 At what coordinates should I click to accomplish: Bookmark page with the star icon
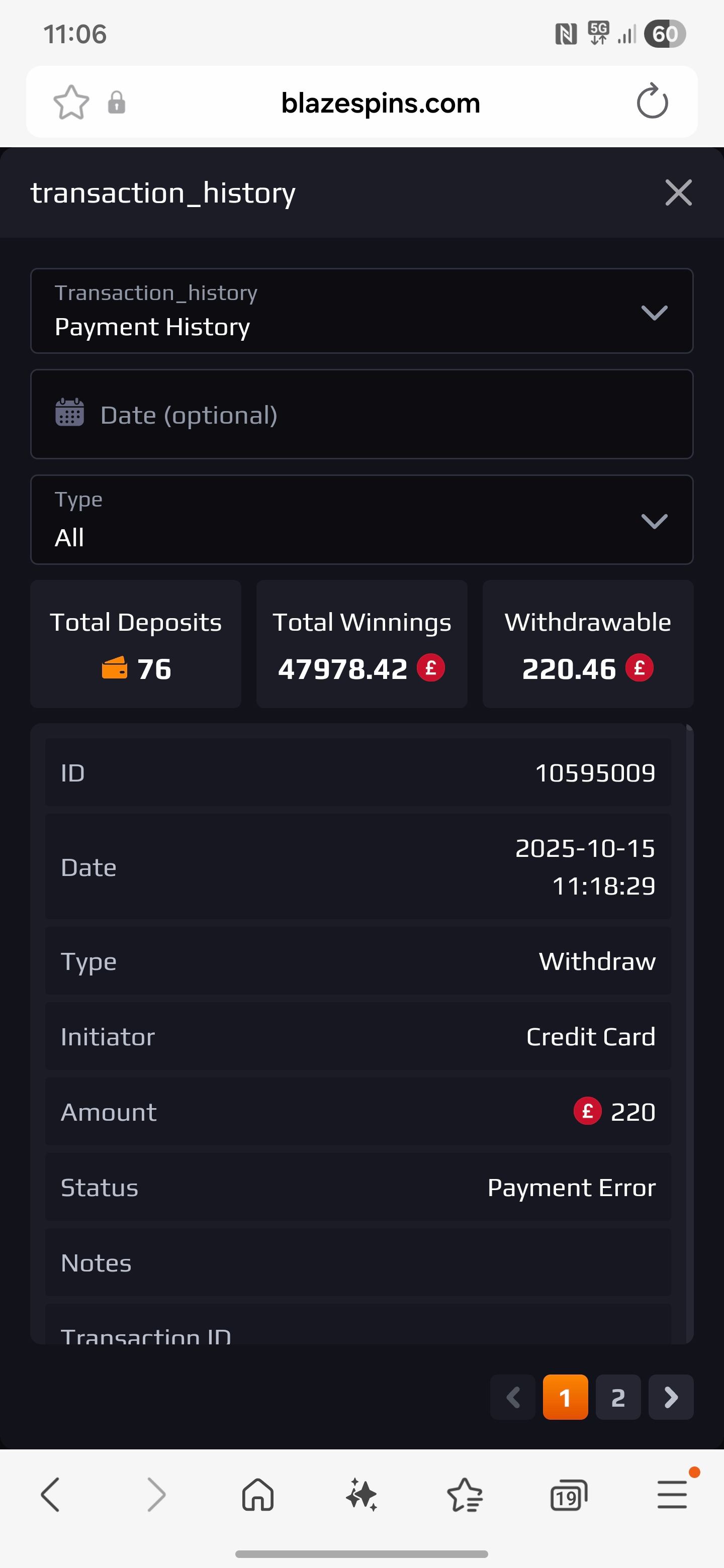click(71, 102)
